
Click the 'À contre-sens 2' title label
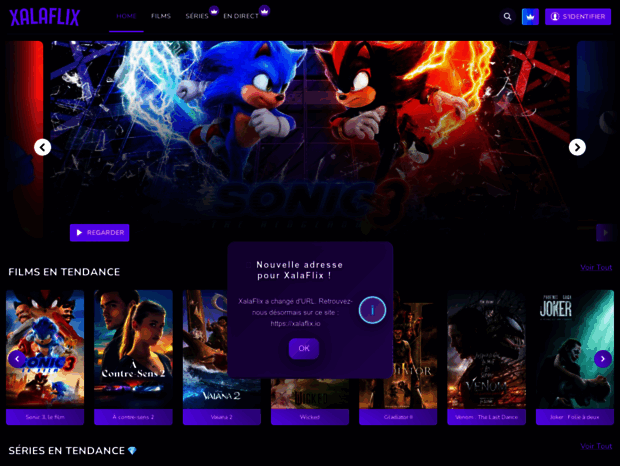coord(133,417)
